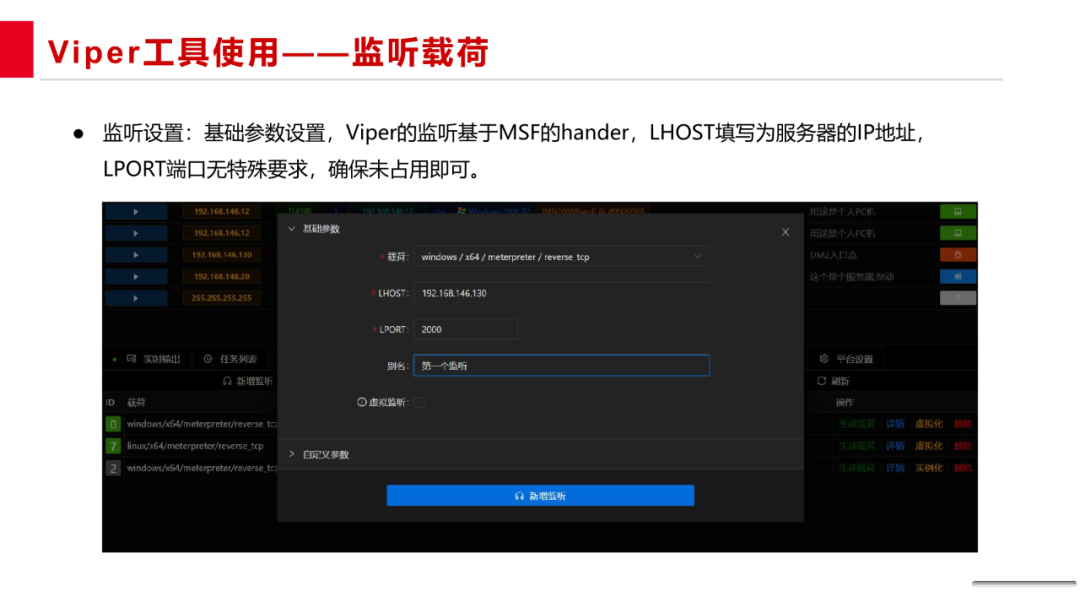This screenshot has height=608, width=1080.
Task: Click the green ID badge 7
Action: [x=113, y=446]
